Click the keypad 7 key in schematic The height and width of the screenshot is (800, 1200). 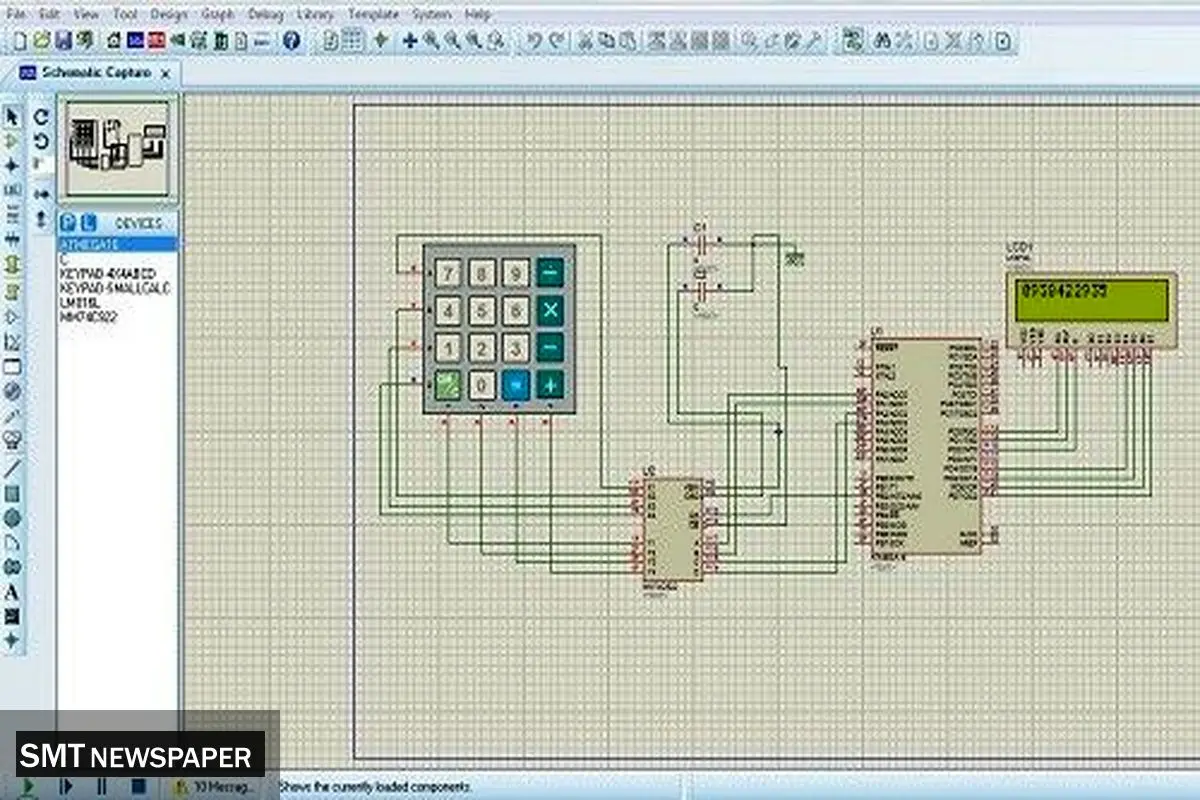pyautogui.click(x=449, y=273)
